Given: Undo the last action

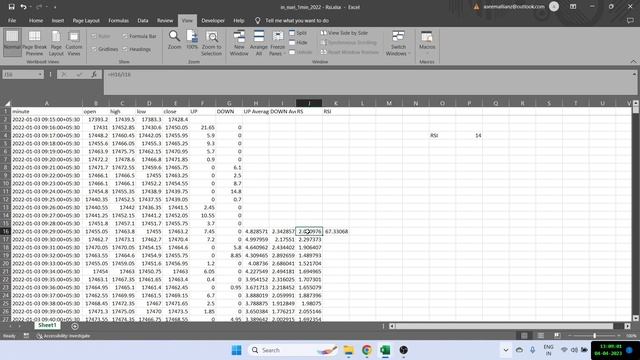Looking at the screenshot, I should coord(23,7).
